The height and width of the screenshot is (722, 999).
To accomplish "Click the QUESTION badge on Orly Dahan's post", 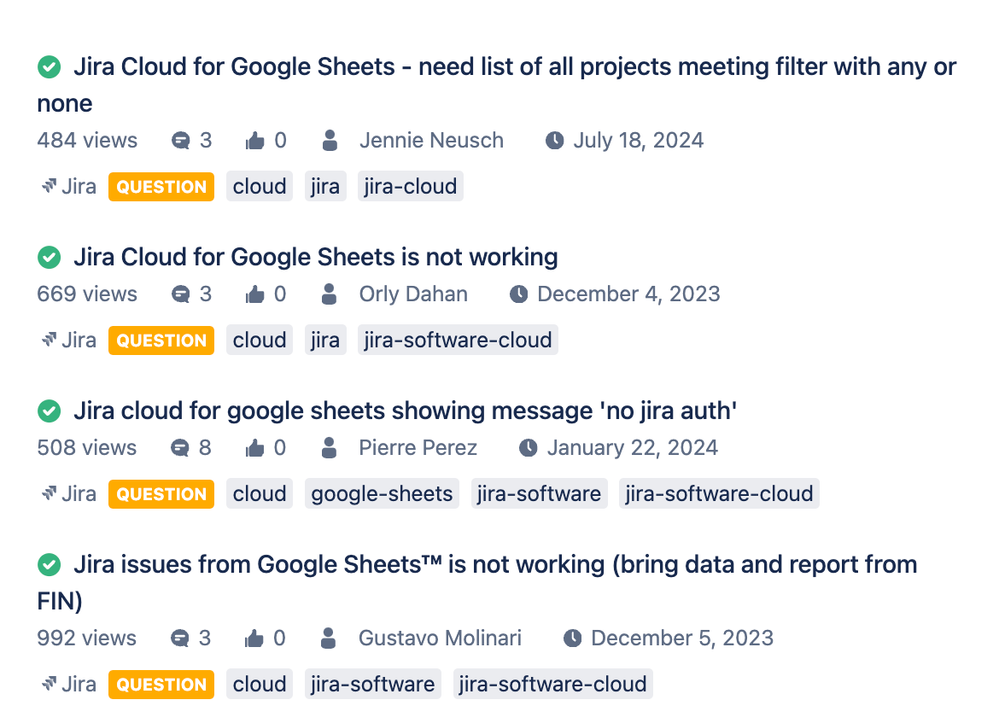I will point(161,340).
